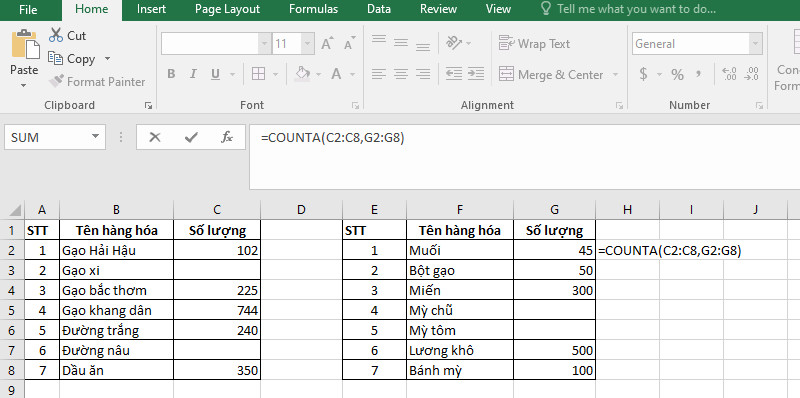Click the Copy icon
This screenshot has width=800, height=398.
[55, 58]
